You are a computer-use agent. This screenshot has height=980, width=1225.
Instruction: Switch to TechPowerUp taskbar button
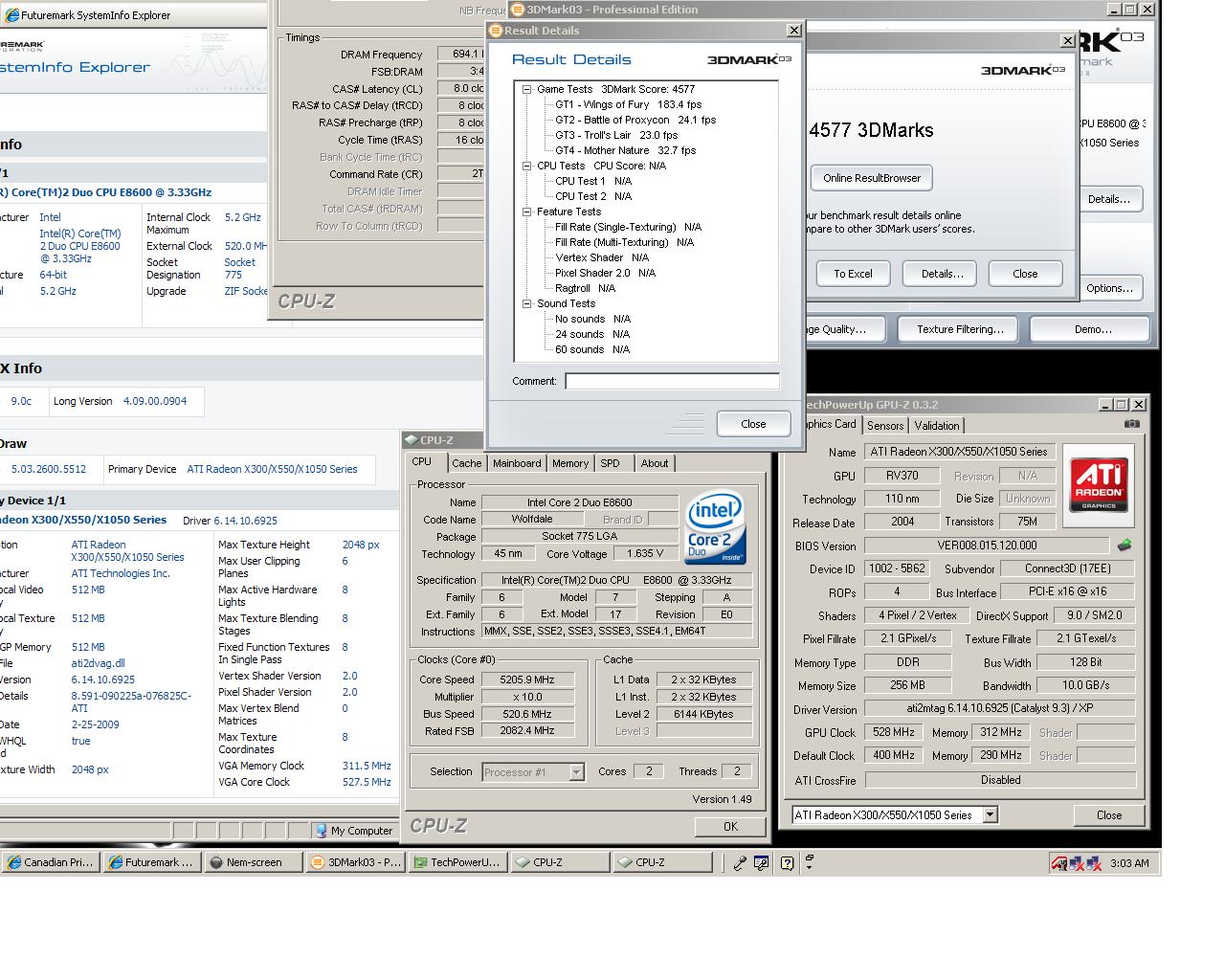[x=457, y=862]
